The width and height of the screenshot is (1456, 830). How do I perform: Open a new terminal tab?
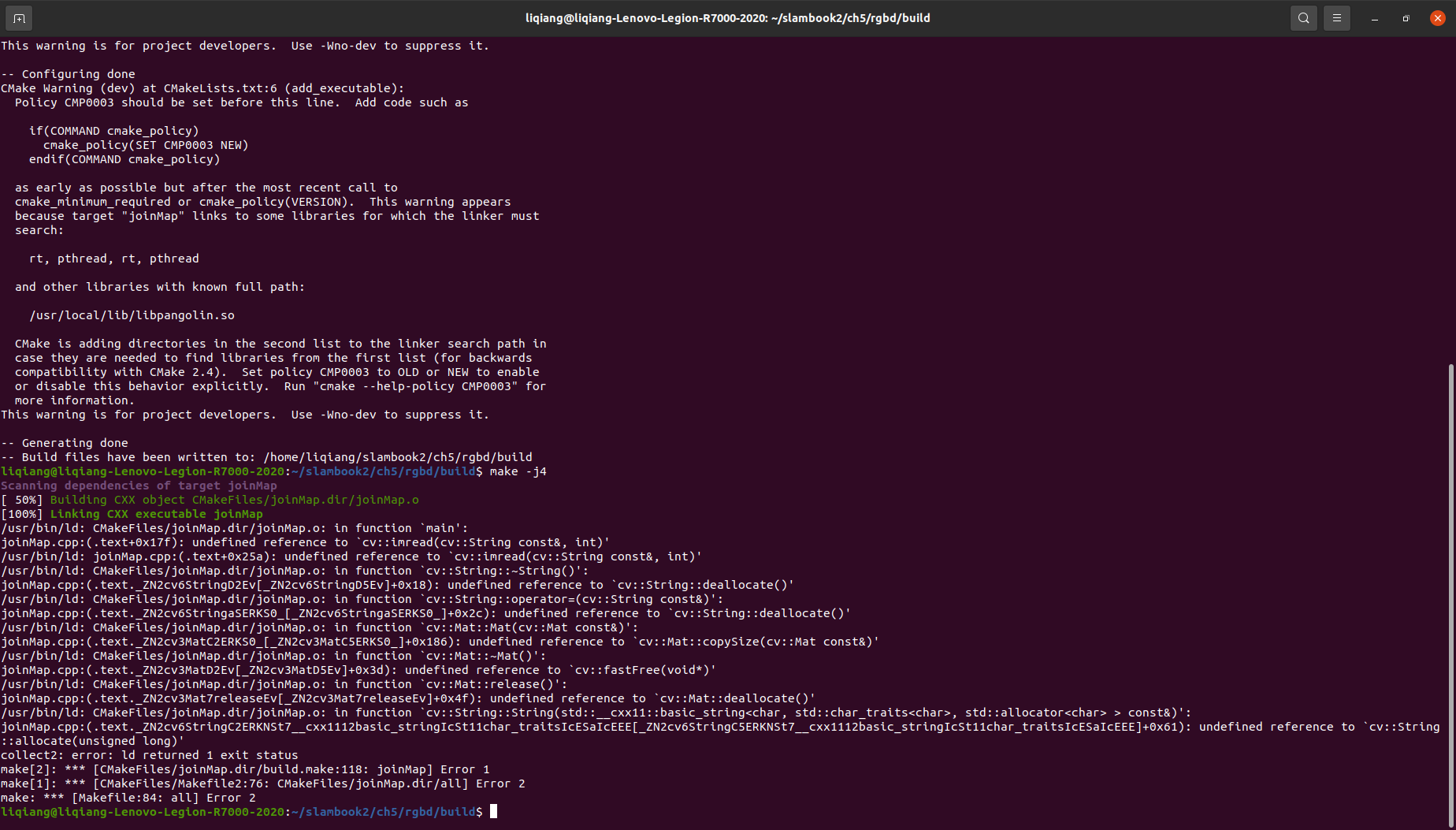coord(17,17)
